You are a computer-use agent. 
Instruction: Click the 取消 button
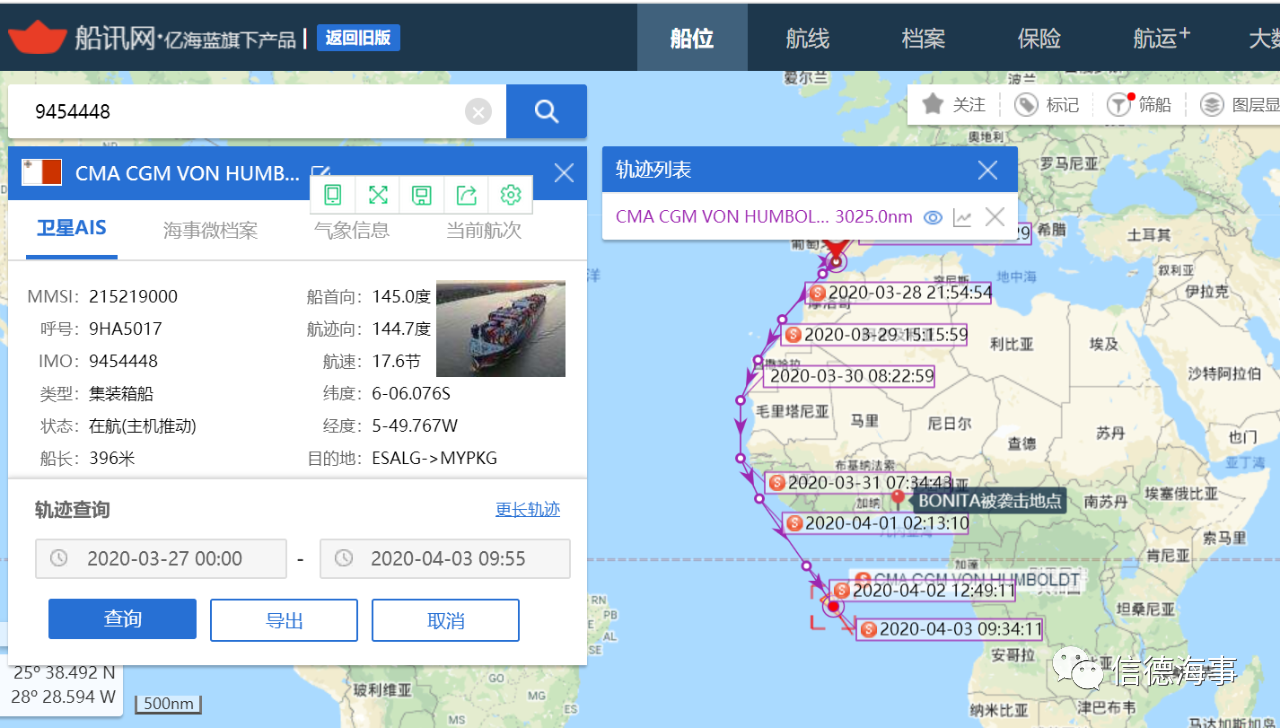pyautogui.click(x=446, y=620)
